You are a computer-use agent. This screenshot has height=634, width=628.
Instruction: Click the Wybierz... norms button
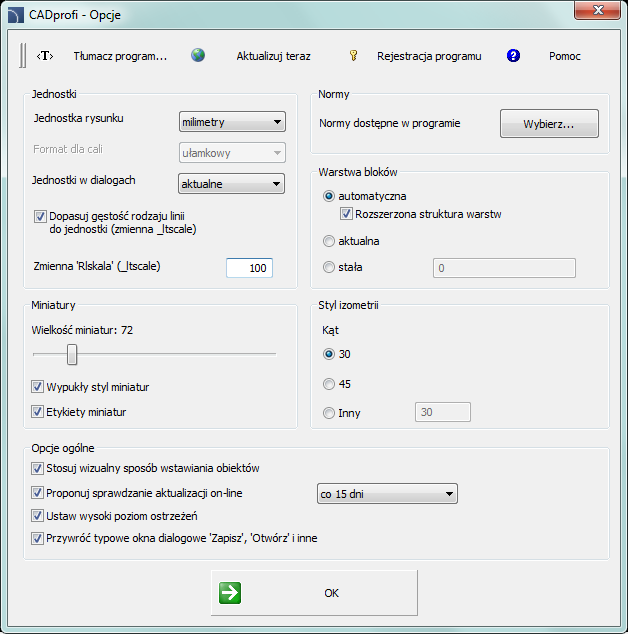point(549,123)
